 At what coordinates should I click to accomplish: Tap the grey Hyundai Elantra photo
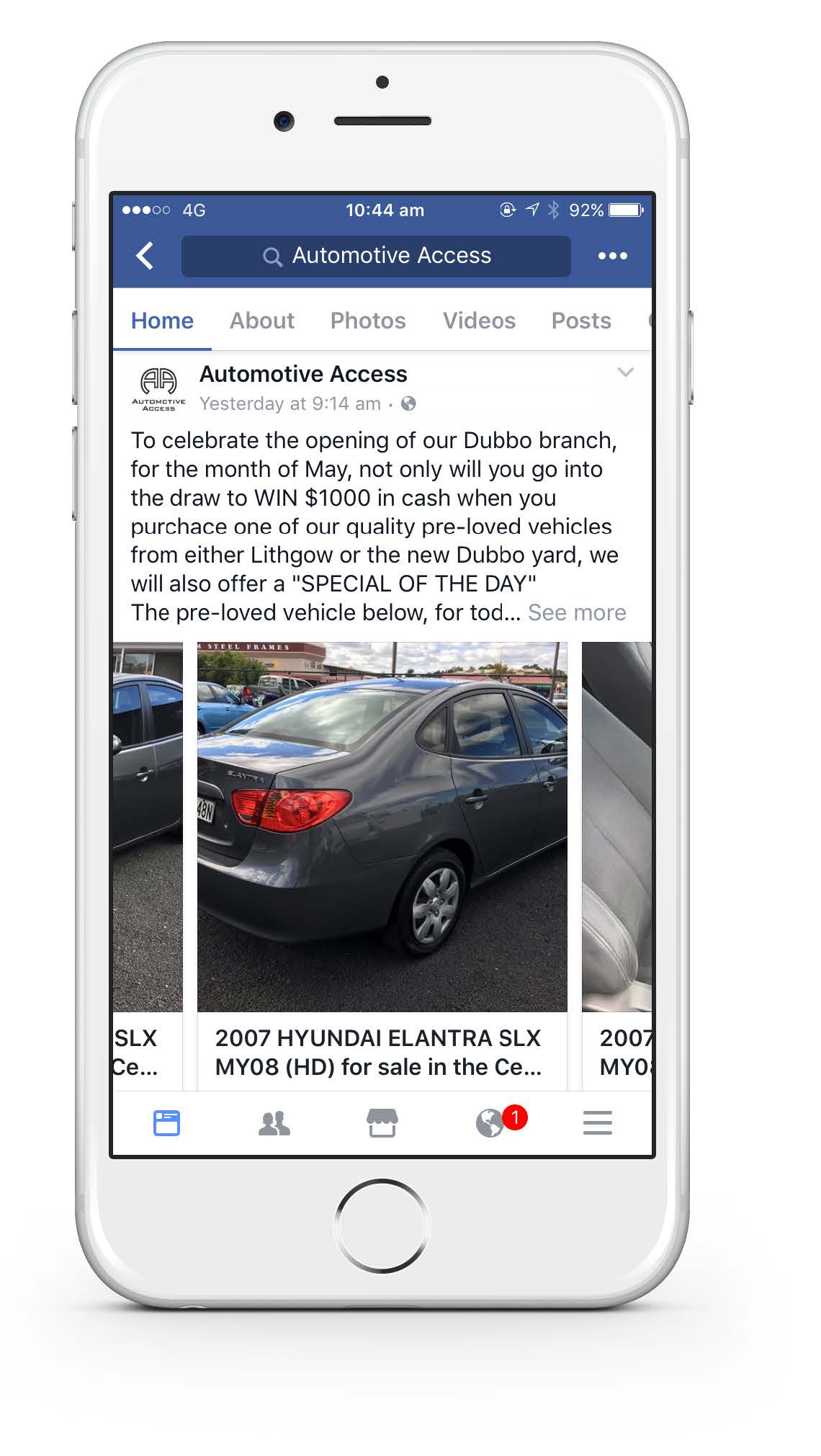point(382,827)
